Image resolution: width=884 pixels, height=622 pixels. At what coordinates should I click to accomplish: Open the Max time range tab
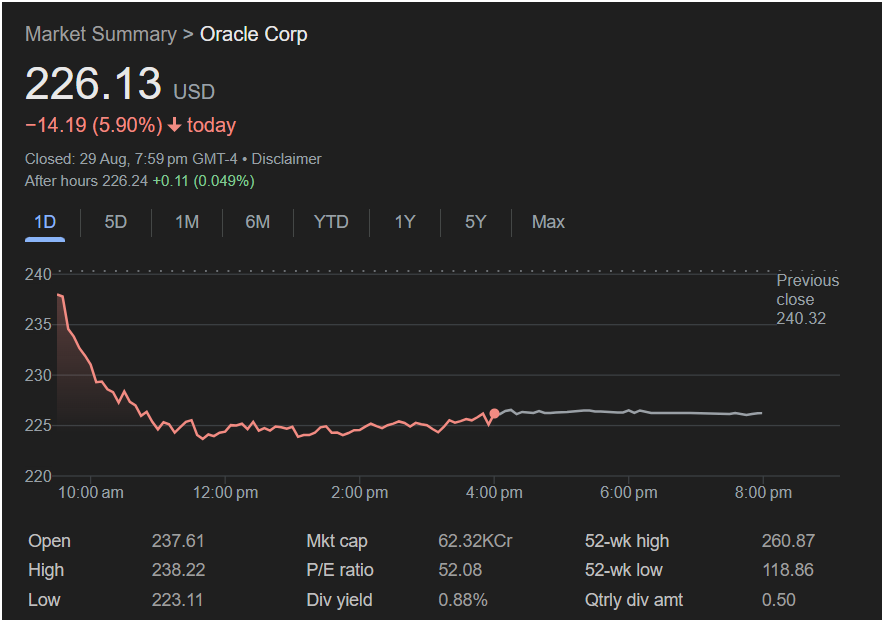point(548,222)
